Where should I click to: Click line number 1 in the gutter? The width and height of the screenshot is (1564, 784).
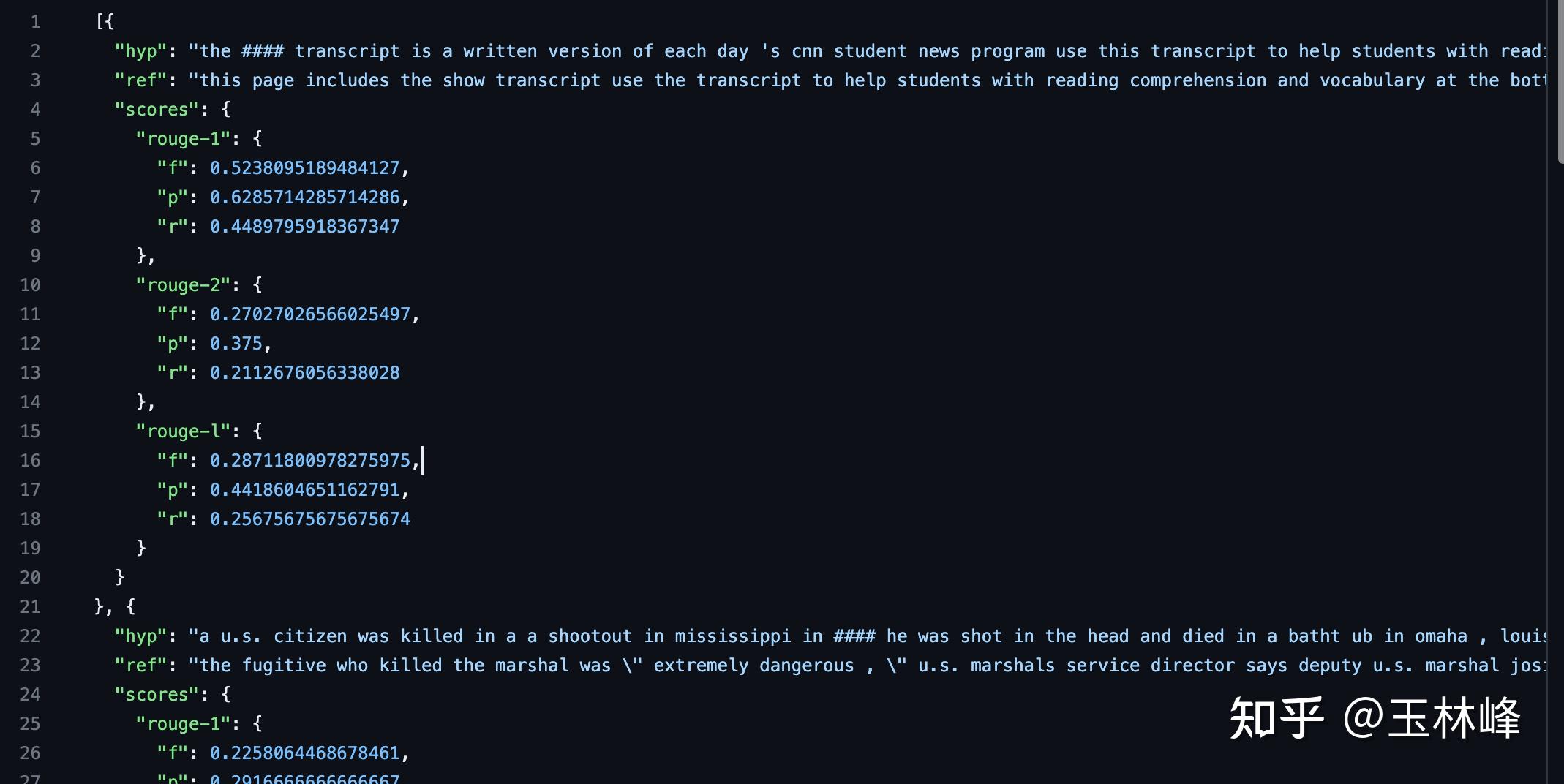coord(35,22)
